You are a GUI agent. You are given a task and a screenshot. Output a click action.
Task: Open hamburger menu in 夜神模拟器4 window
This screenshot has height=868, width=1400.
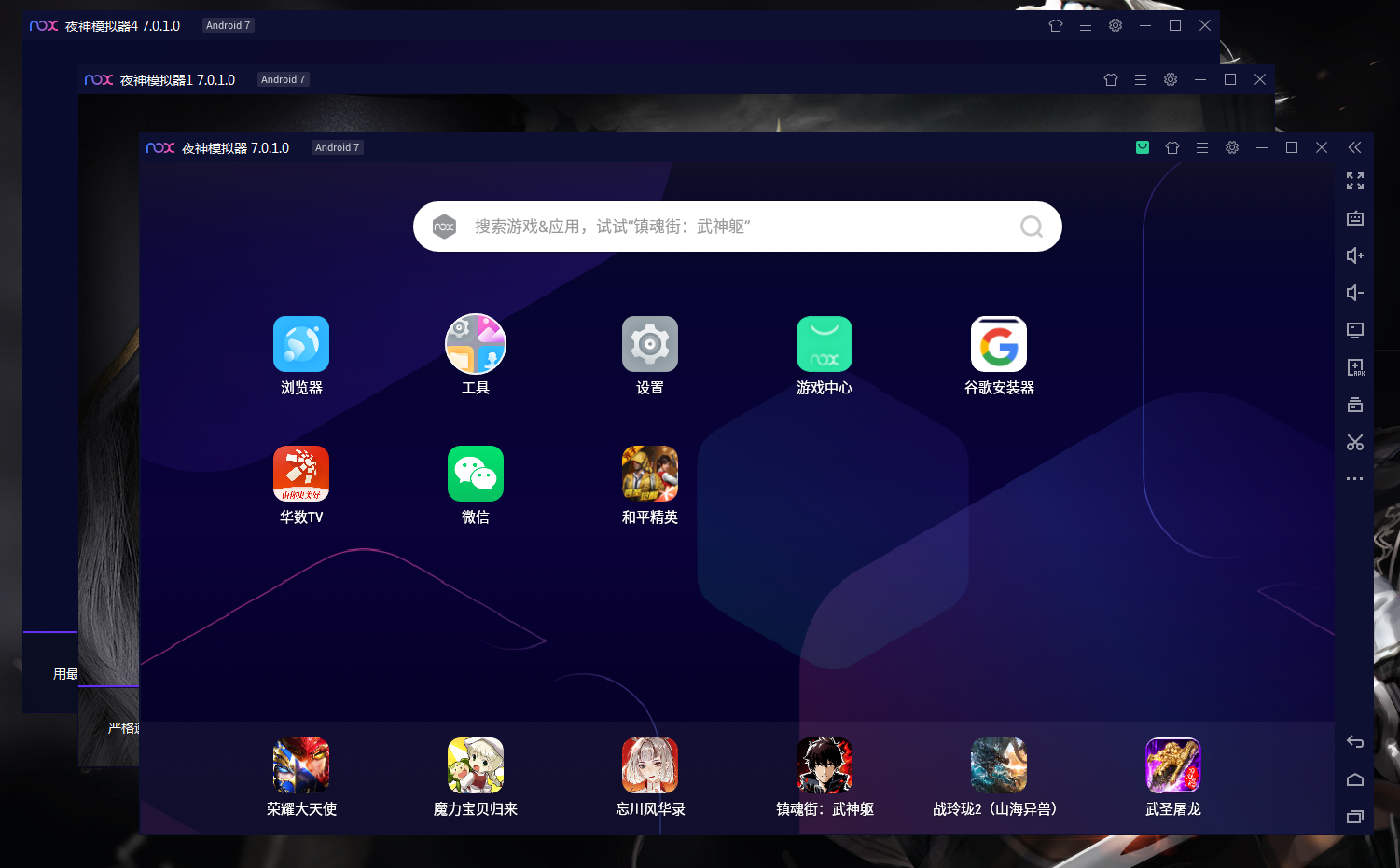click(1086, 26)
